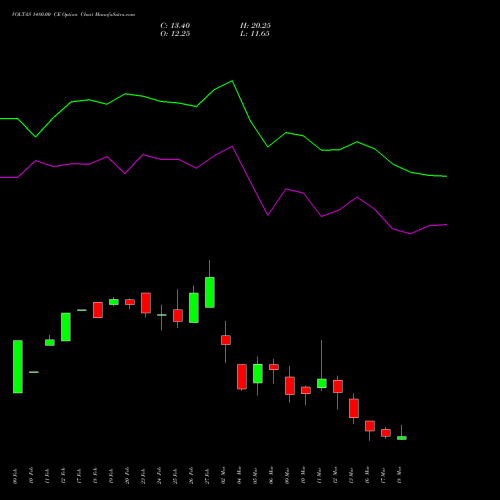Click the 09 Mar date label
500x500 pixels.
tap(288, 476)
